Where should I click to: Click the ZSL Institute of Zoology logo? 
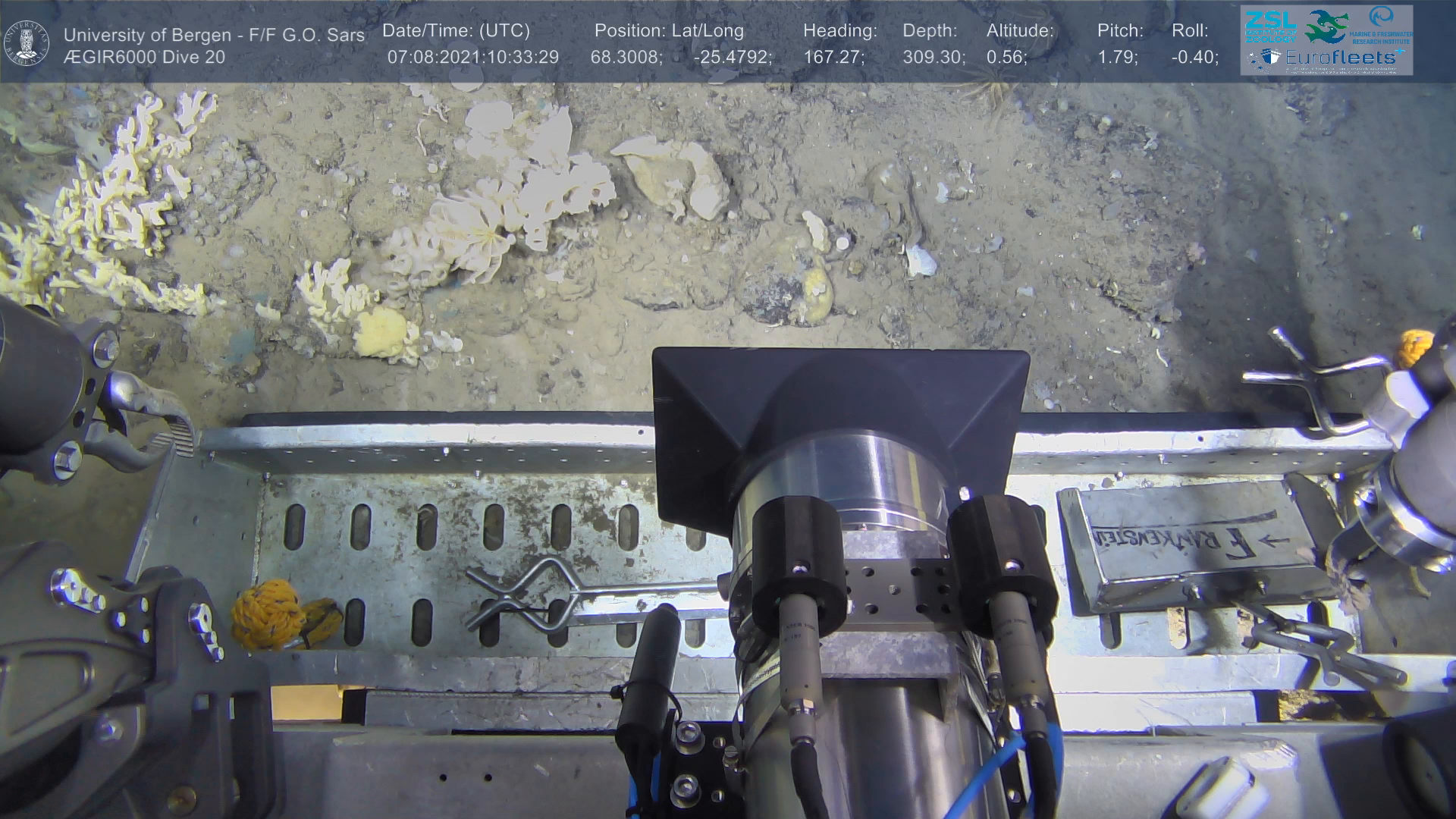tap(1270, 27)
